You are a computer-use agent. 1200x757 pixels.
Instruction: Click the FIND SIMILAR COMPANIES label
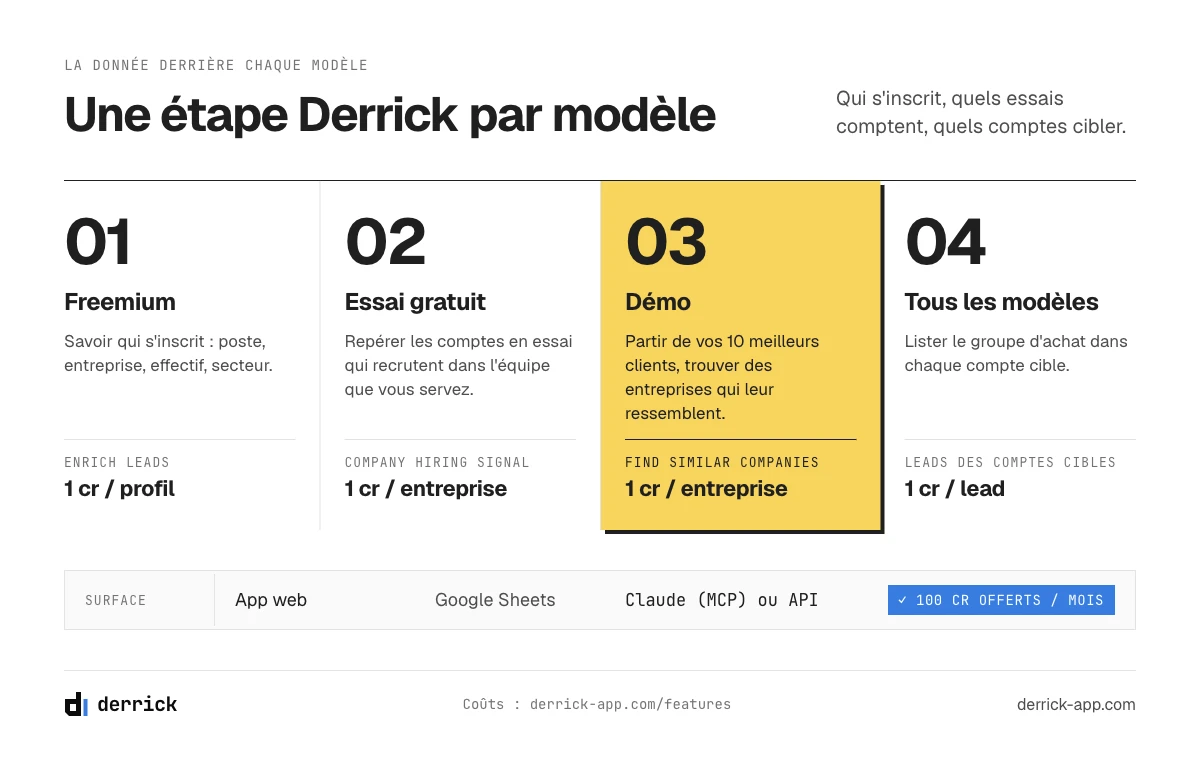722,462
